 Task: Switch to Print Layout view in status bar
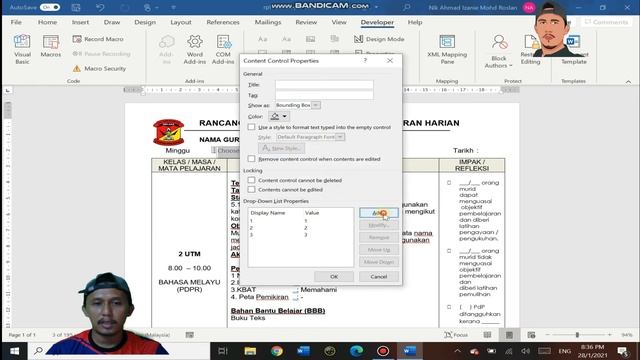point(509,335)
